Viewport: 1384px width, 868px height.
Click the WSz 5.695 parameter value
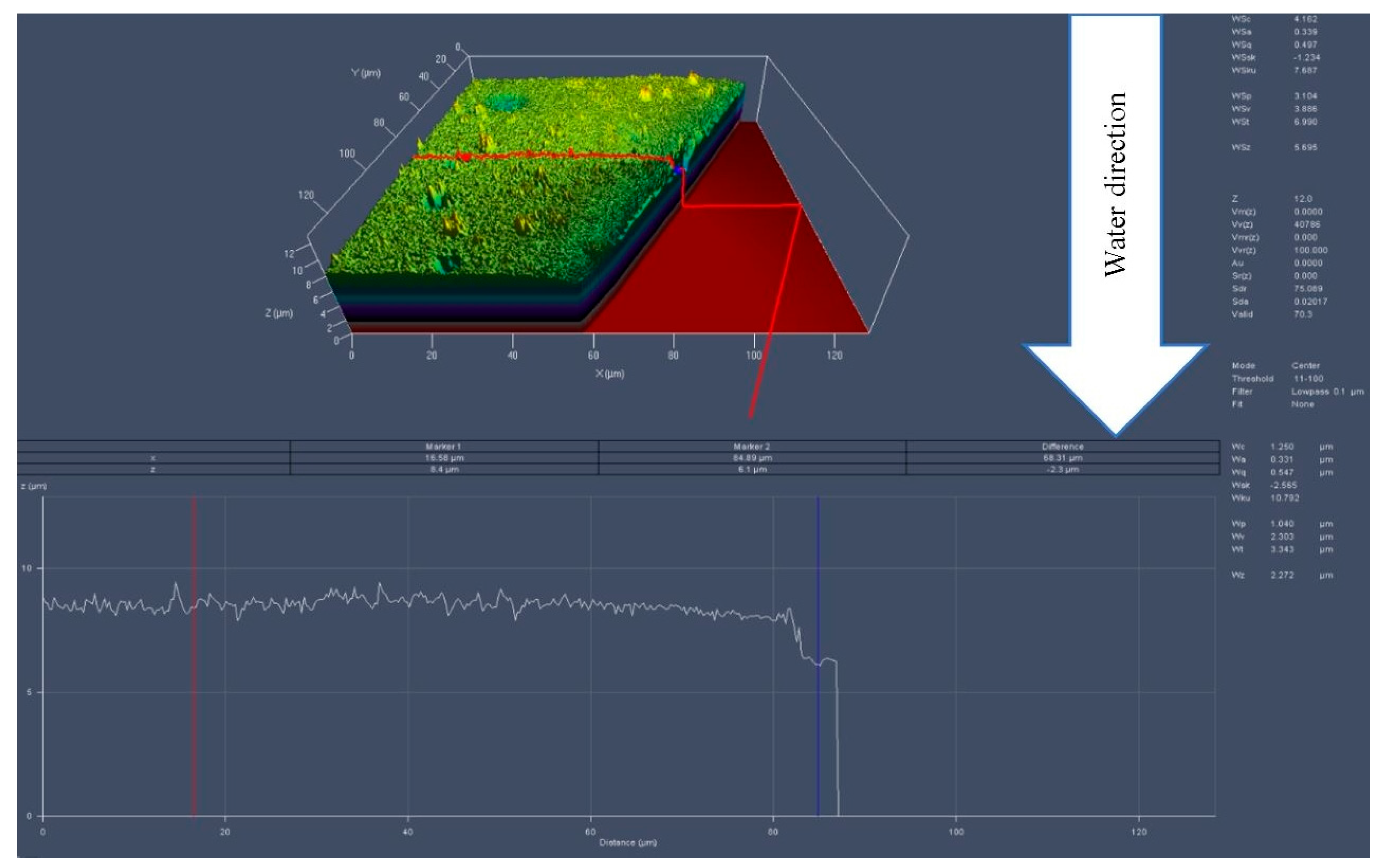[x=1306, y=148]
